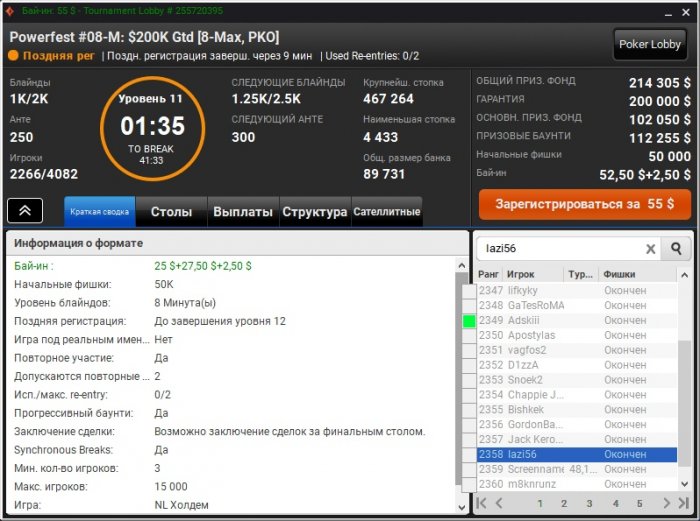
Task: Sort players by Ранг column
Action: pyautogui.click(x=489, y=274)
